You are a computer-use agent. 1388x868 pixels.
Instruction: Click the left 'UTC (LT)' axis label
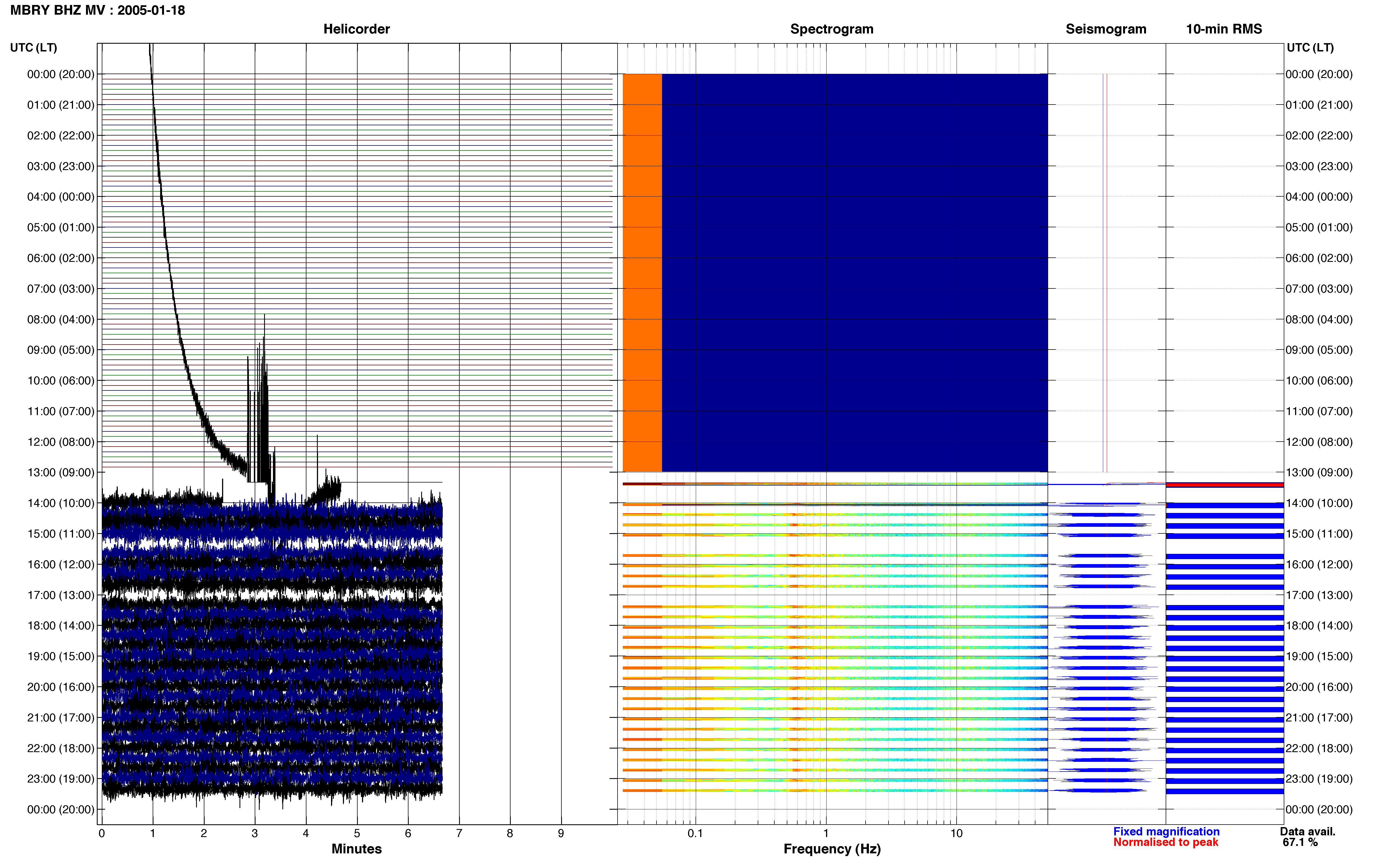coord(33,48)
